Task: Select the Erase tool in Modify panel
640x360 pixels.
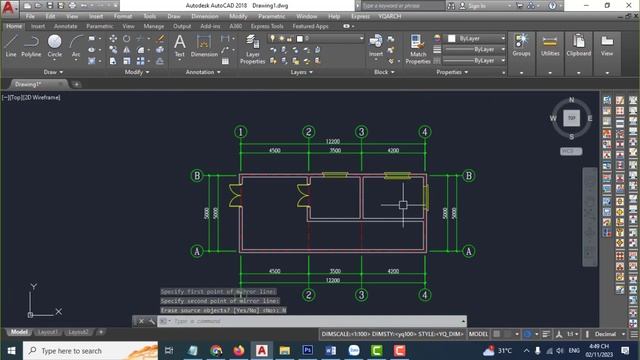Action: (x=160, y=38)
